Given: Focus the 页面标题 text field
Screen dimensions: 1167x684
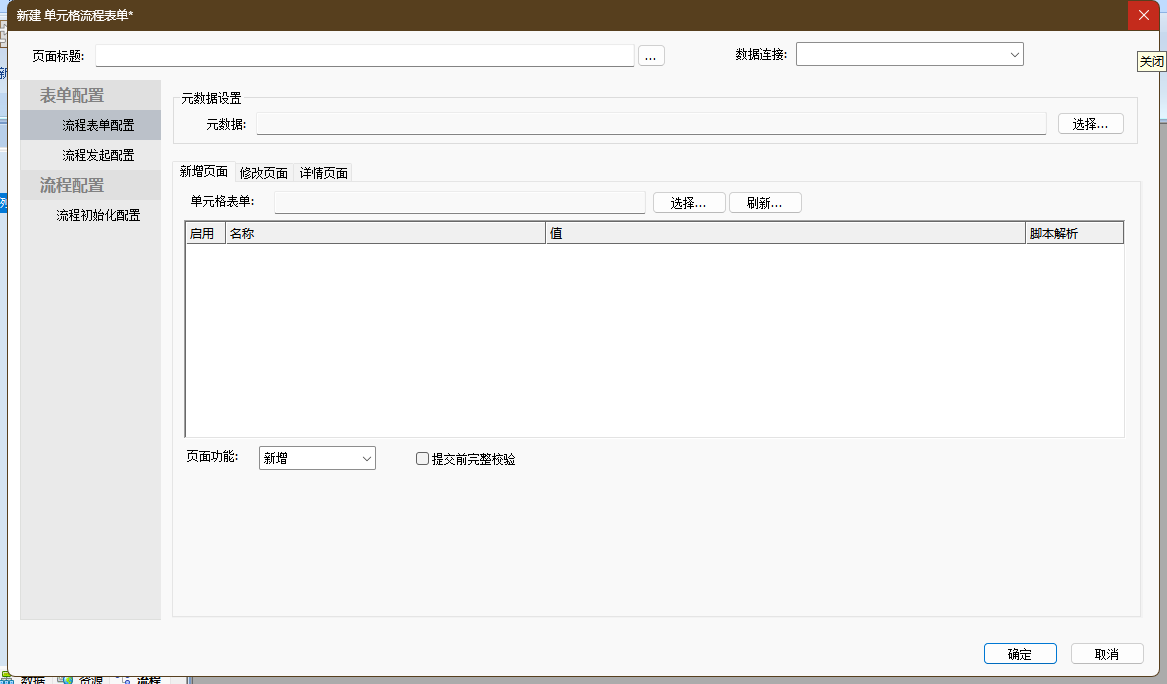Looking at the screenshot, I should 365,55.
